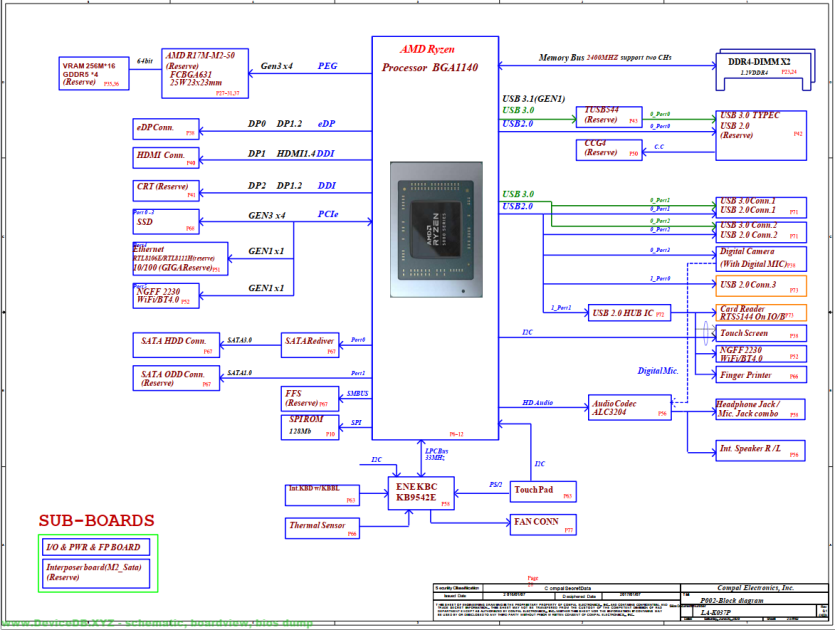This screenshot has width=835, height=630.
Task: Select the Digital Camera block
Action: (x=761, y=259)
